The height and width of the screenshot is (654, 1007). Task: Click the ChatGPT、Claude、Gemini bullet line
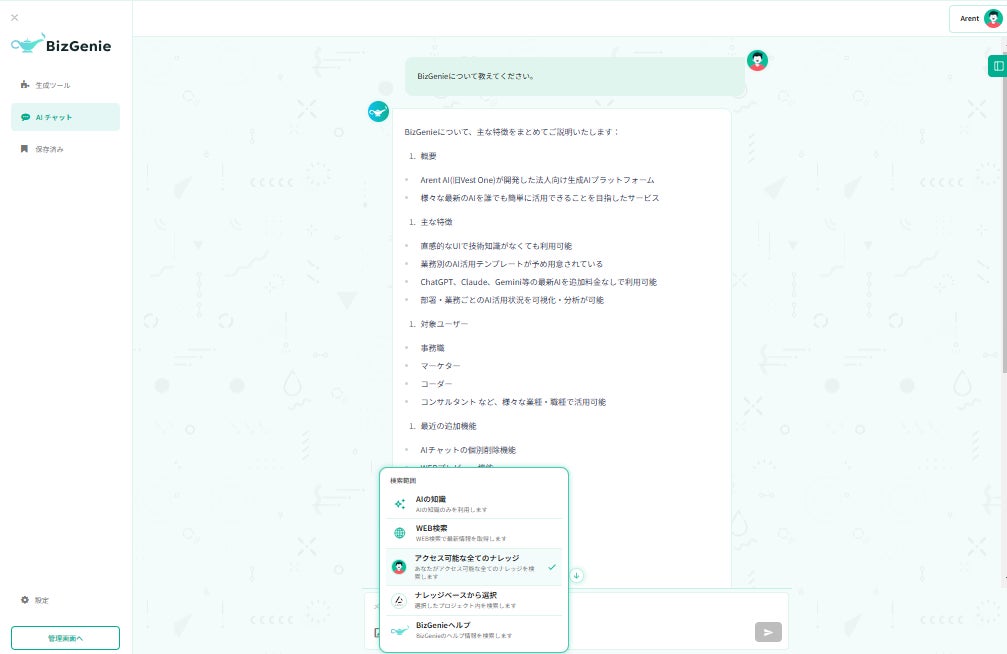[x=538, y=282]
